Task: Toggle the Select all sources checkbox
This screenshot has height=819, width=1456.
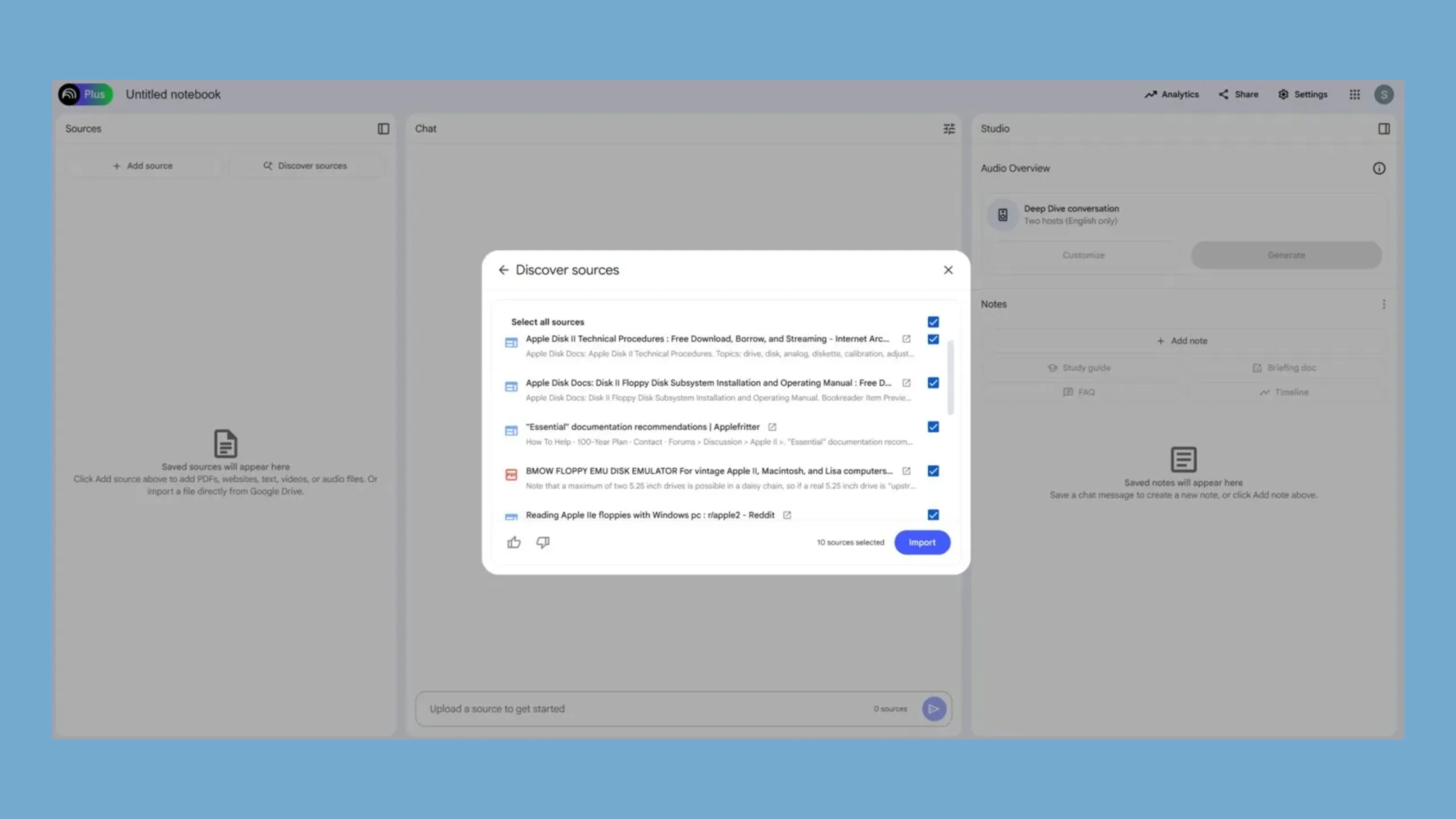Action: click(x=933, y=322)
